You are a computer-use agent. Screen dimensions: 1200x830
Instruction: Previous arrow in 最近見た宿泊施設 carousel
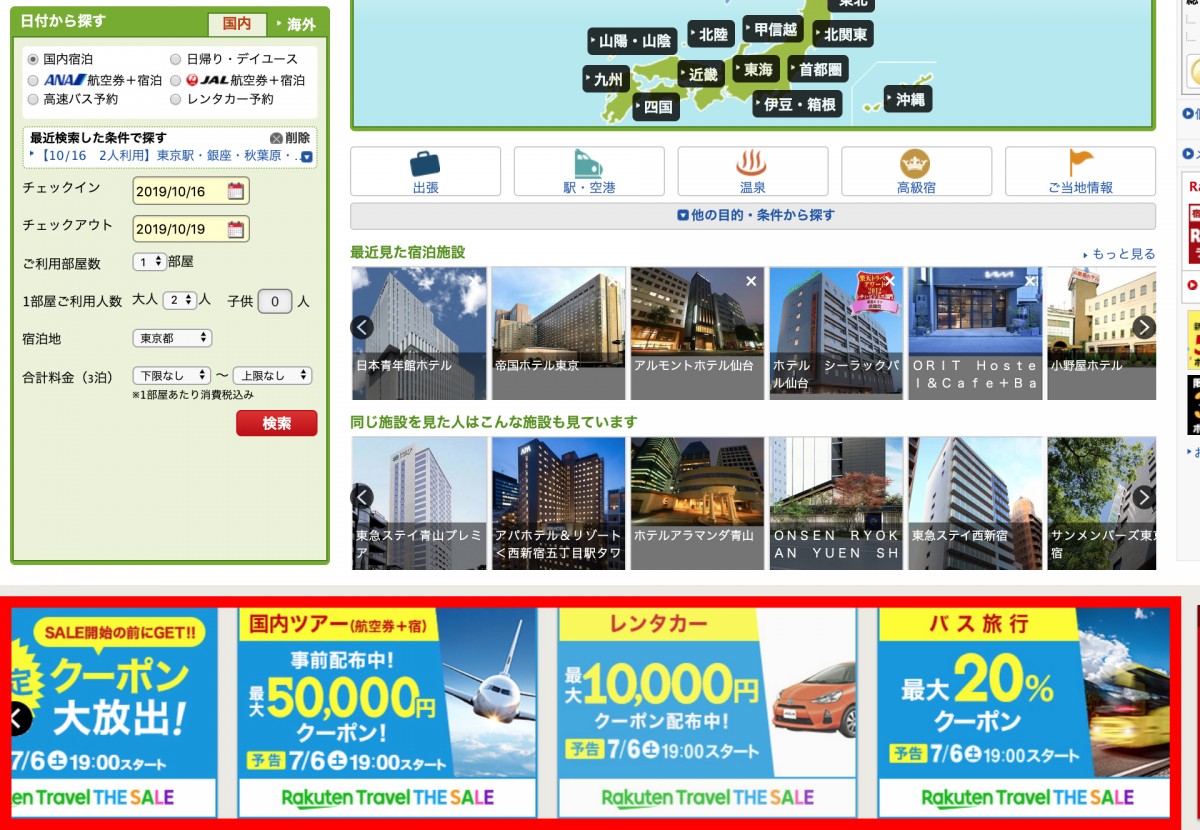click(x=362, y=327)
